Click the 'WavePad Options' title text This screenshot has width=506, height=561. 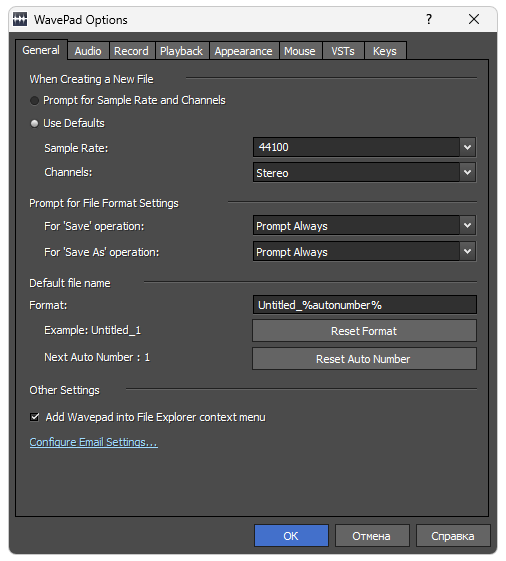point(81,20)
